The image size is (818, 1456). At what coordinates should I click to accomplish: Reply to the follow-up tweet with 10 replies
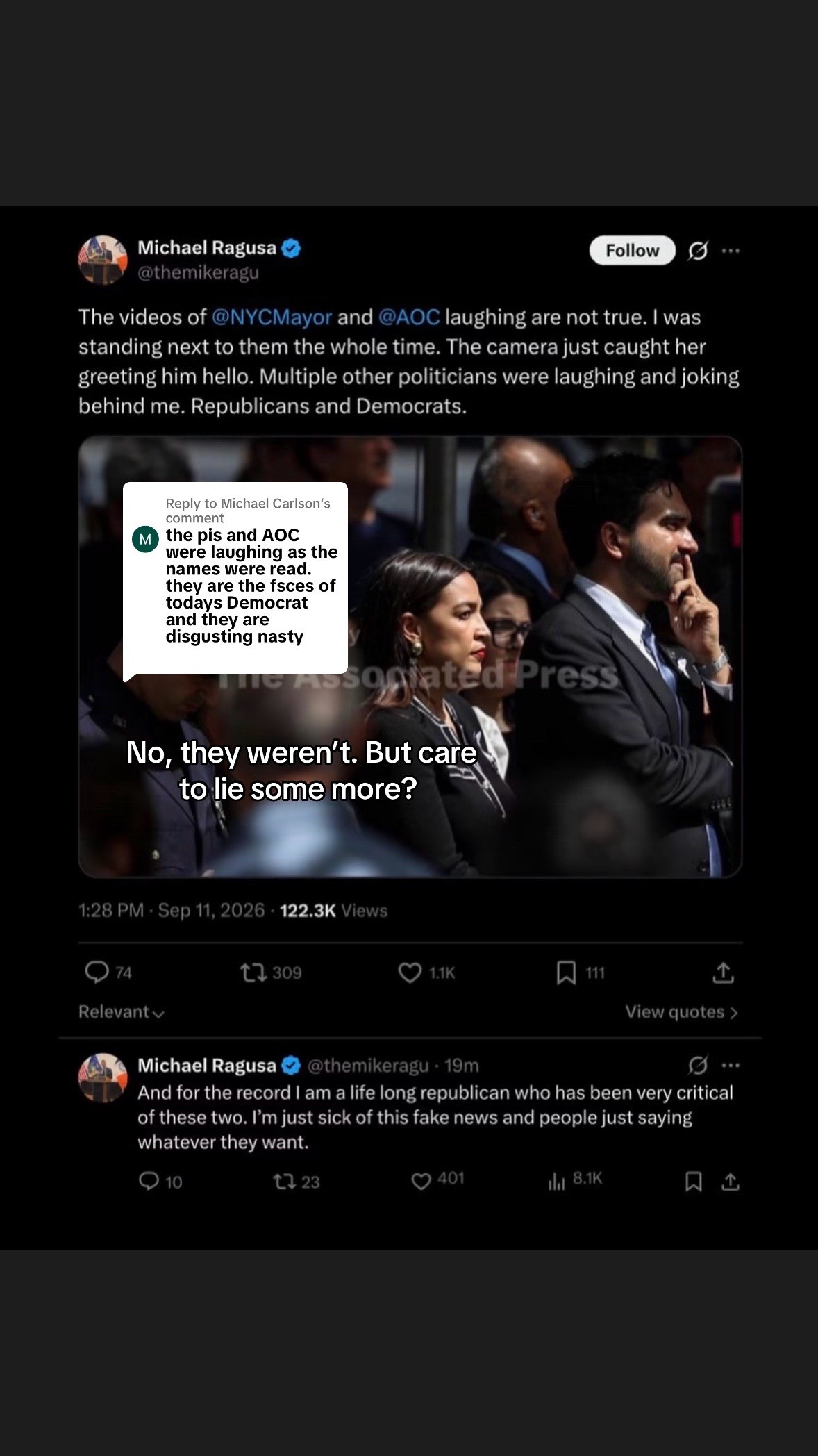[149, 1181]
